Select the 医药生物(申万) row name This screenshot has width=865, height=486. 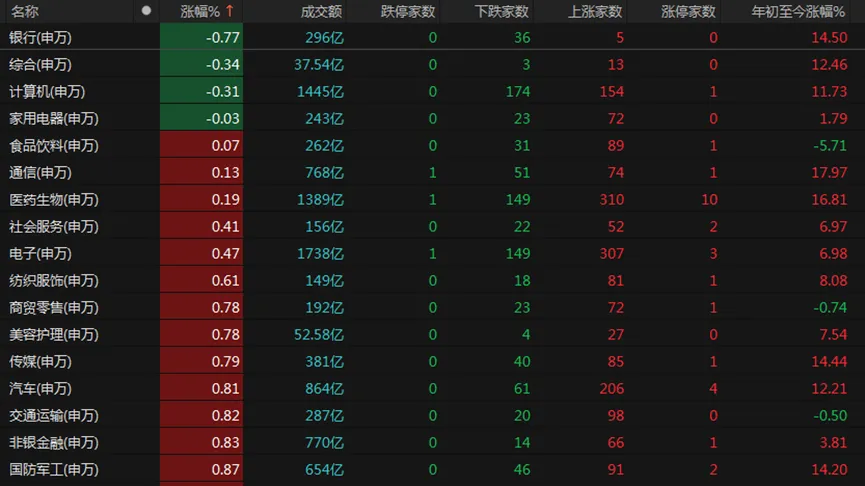click(54, 200)
